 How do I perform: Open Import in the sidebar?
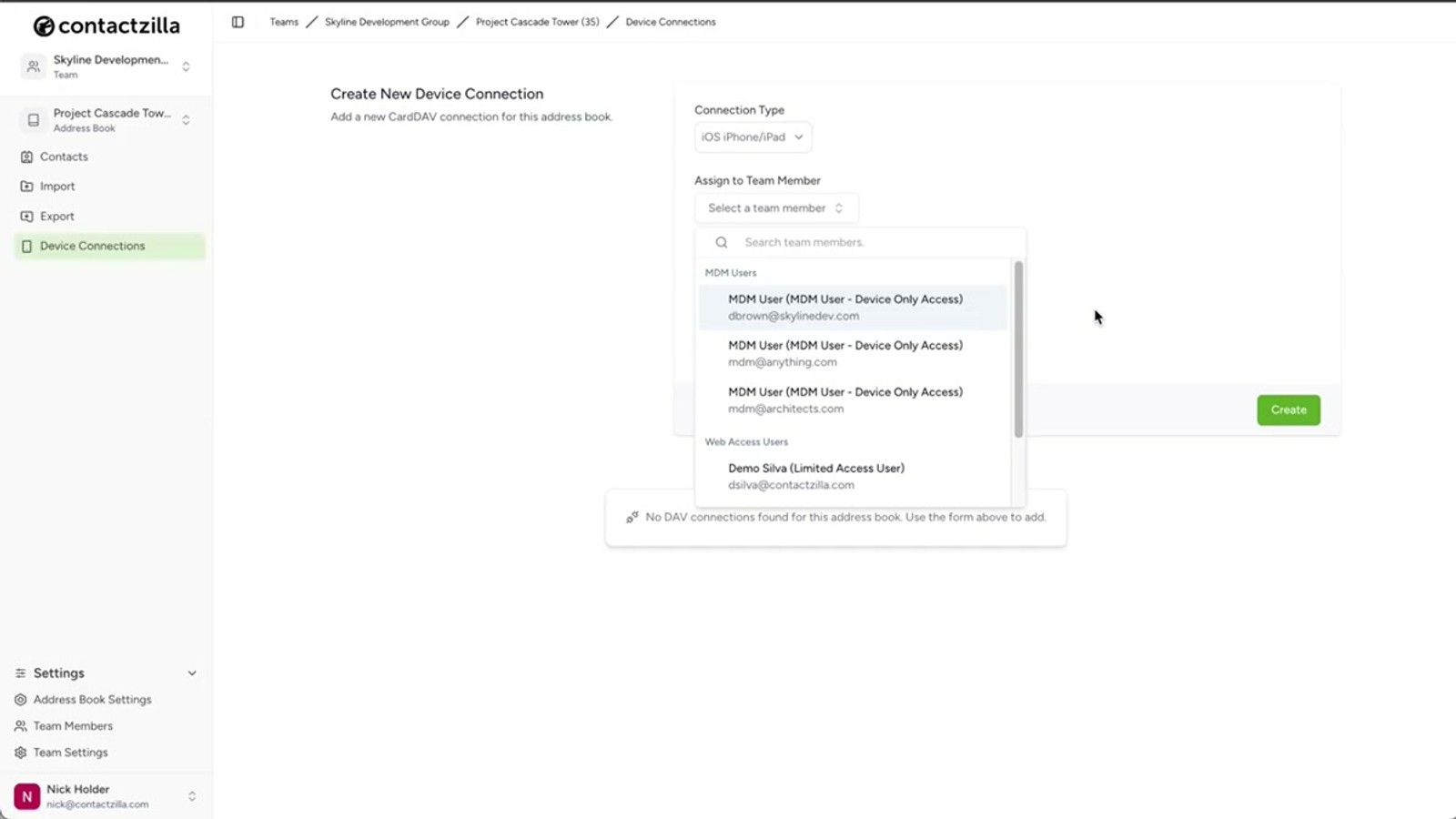(x=109, y=187)
